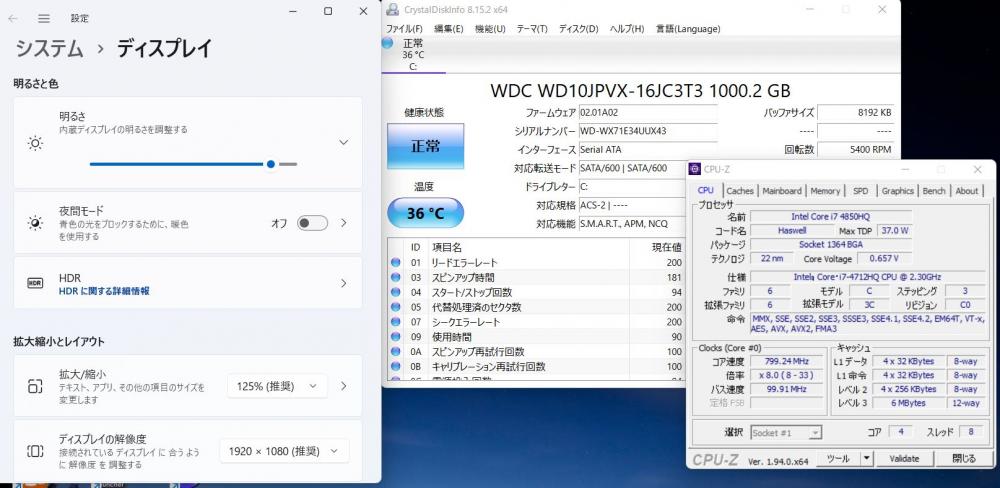Toggle the night light mode switch

[x=312, y=223]
